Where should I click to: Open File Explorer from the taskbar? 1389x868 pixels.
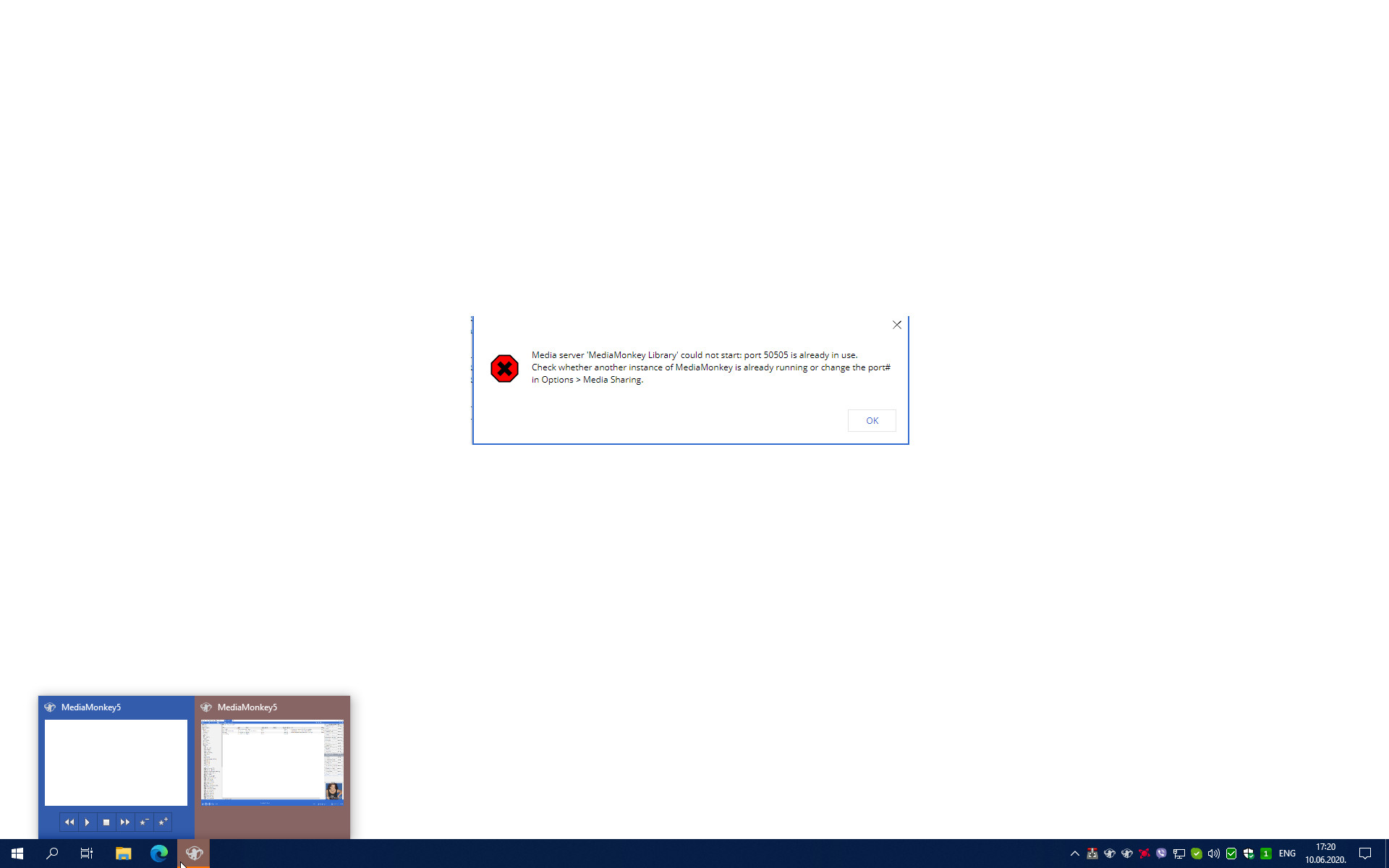tap(123, 854)
